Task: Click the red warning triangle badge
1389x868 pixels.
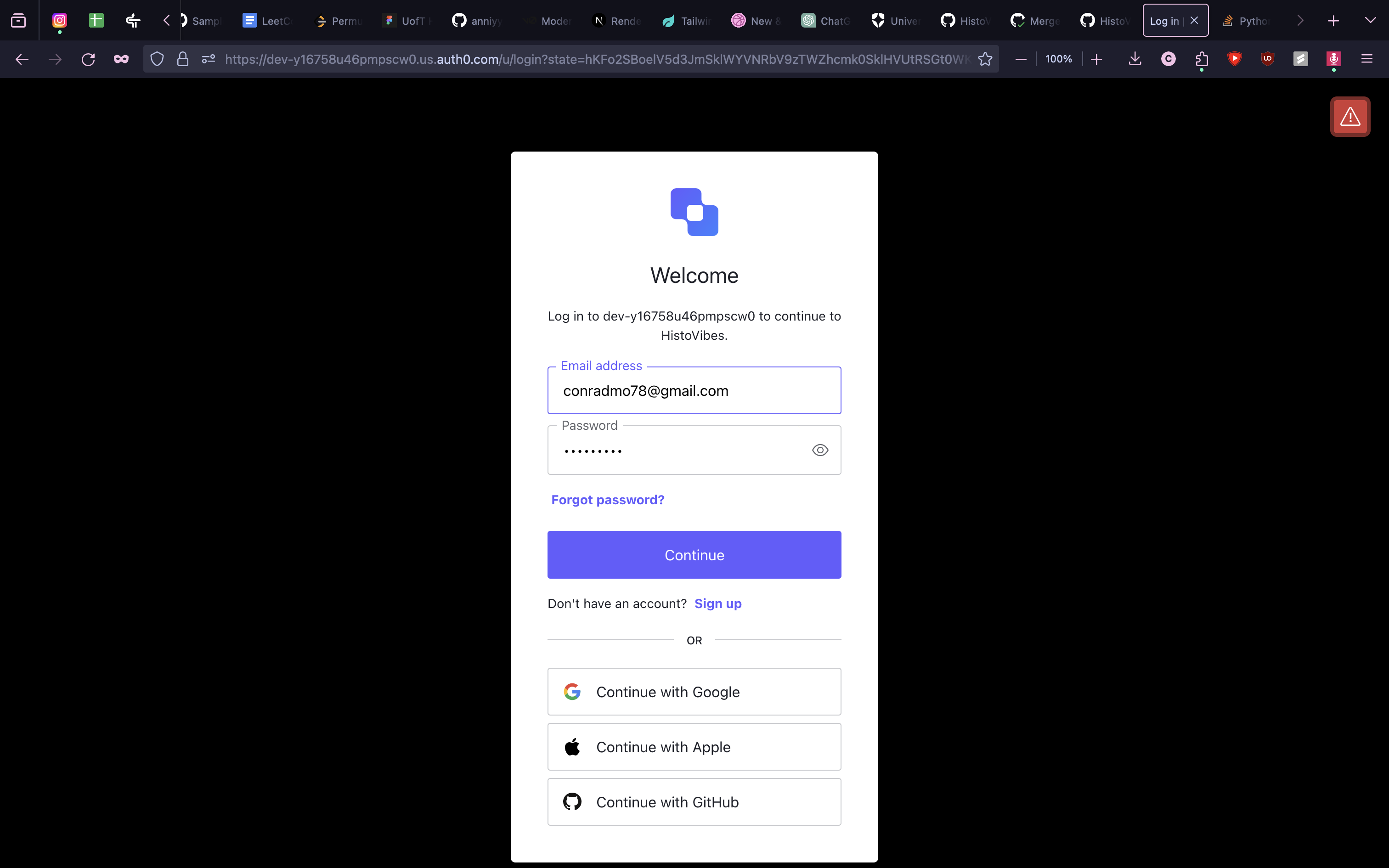Action: point(1350,117)
